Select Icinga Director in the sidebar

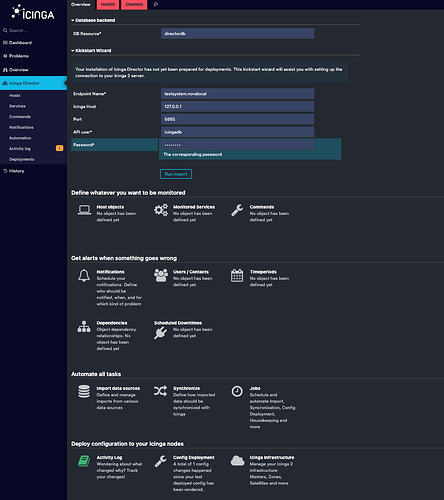pos(33,83)
